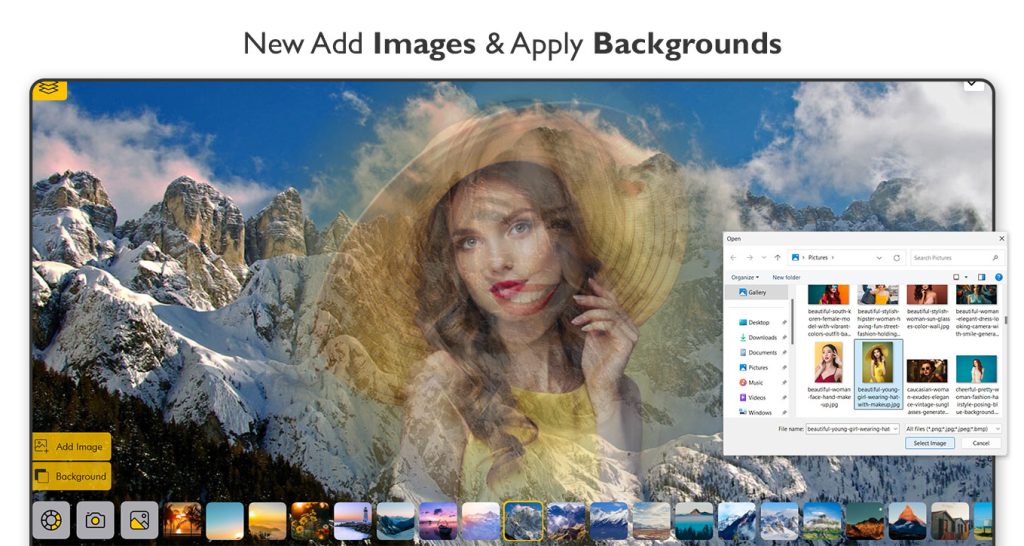Select the highlighted snowy mountain background thumbnail
Viewport: 1024px width, 546px height.
click(524, 521)
